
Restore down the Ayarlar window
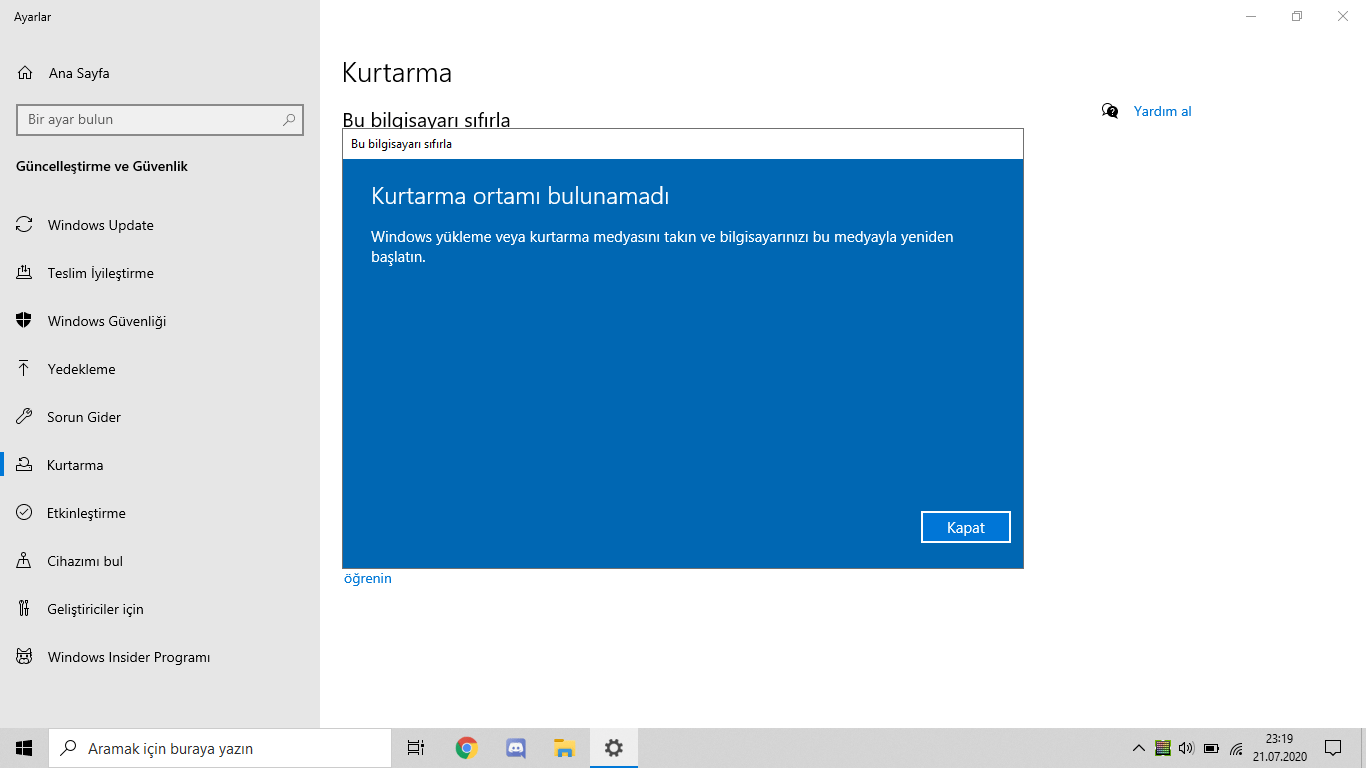point(1297,16)
